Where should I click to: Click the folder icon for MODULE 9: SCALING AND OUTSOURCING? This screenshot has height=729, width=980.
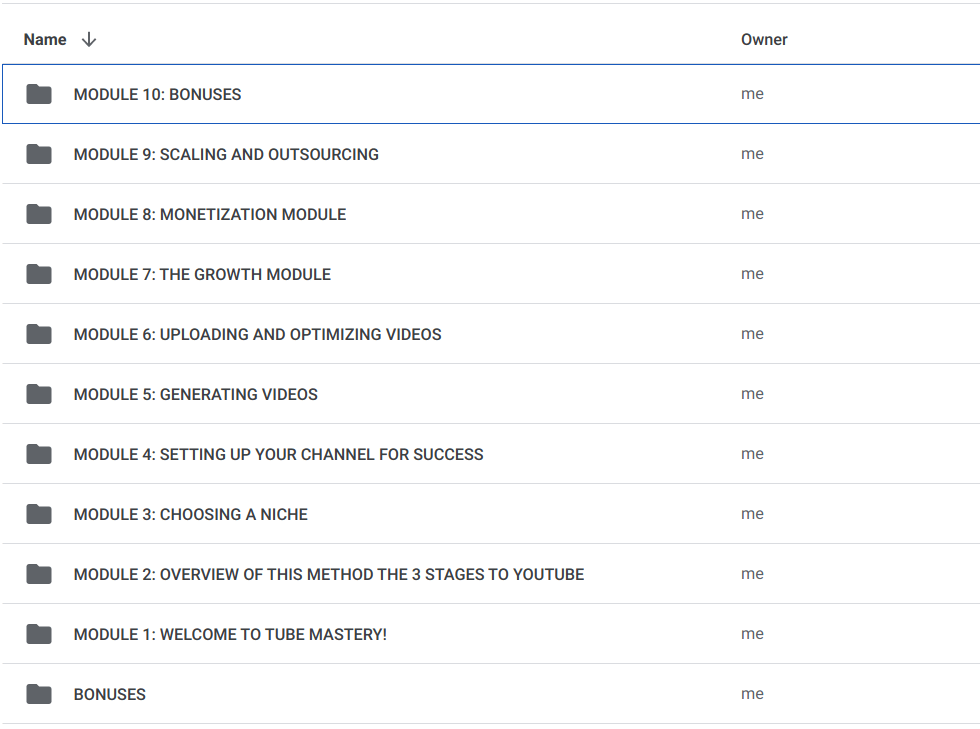[38, 154]
